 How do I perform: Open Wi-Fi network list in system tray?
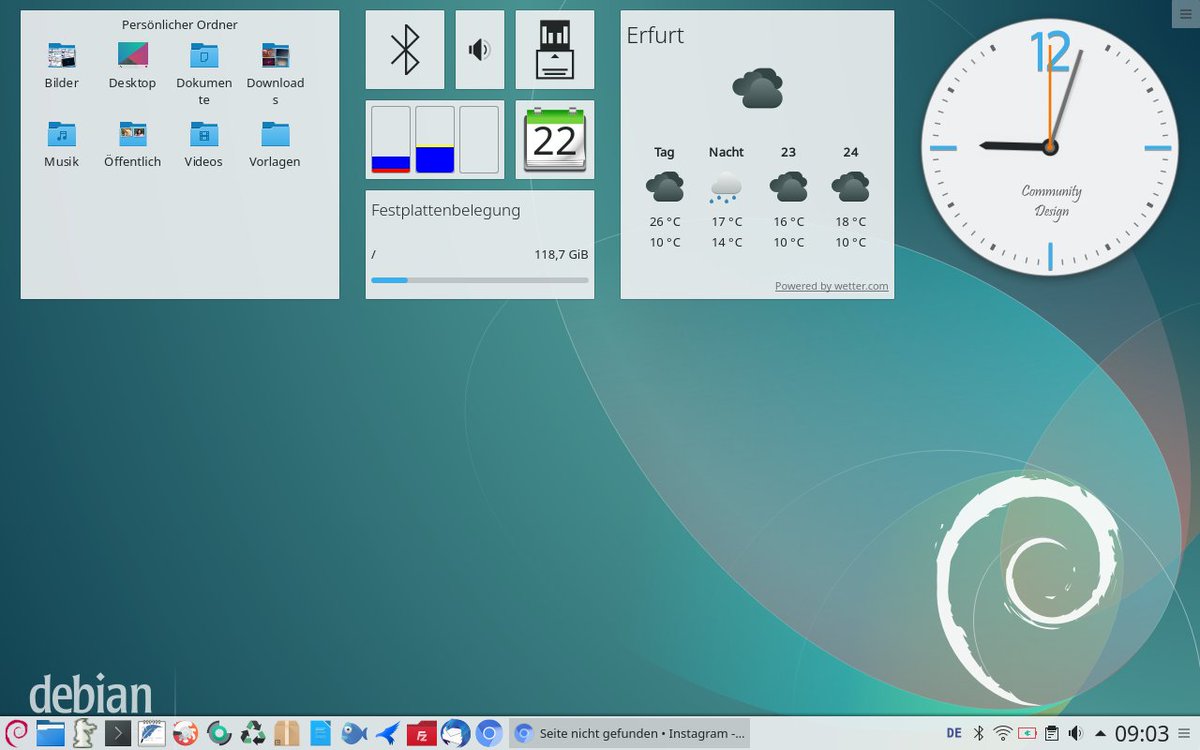pos(1003,733)
